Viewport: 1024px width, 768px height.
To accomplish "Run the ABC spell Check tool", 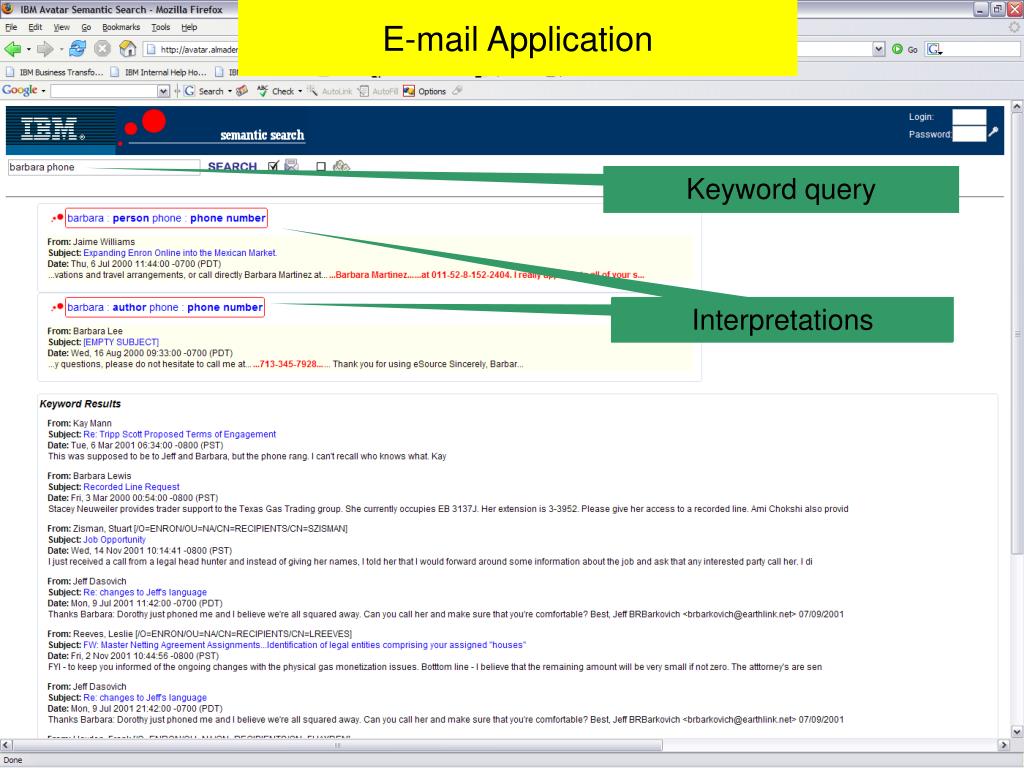I will pyautogui.click(x=276, y=91).
